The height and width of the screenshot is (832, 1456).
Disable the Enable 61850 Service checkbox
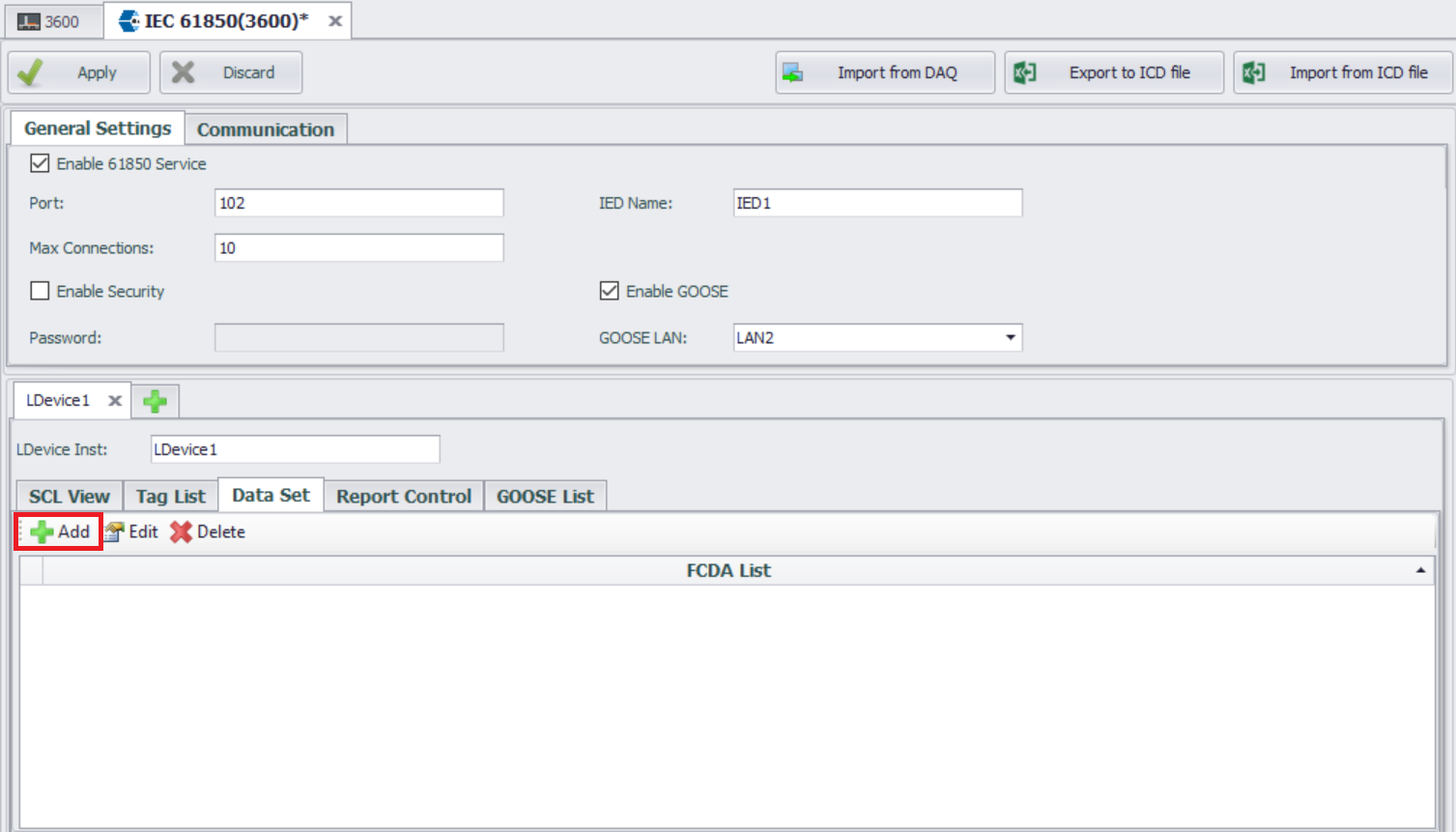(x=40, y=163)
